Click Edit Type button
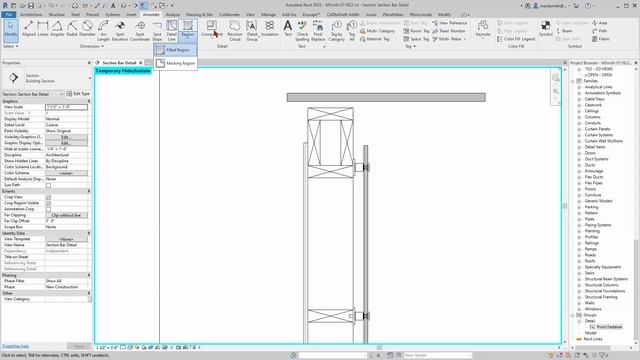Screen dimensions: 640x360 pyautogui.click(x=78, y=94)
